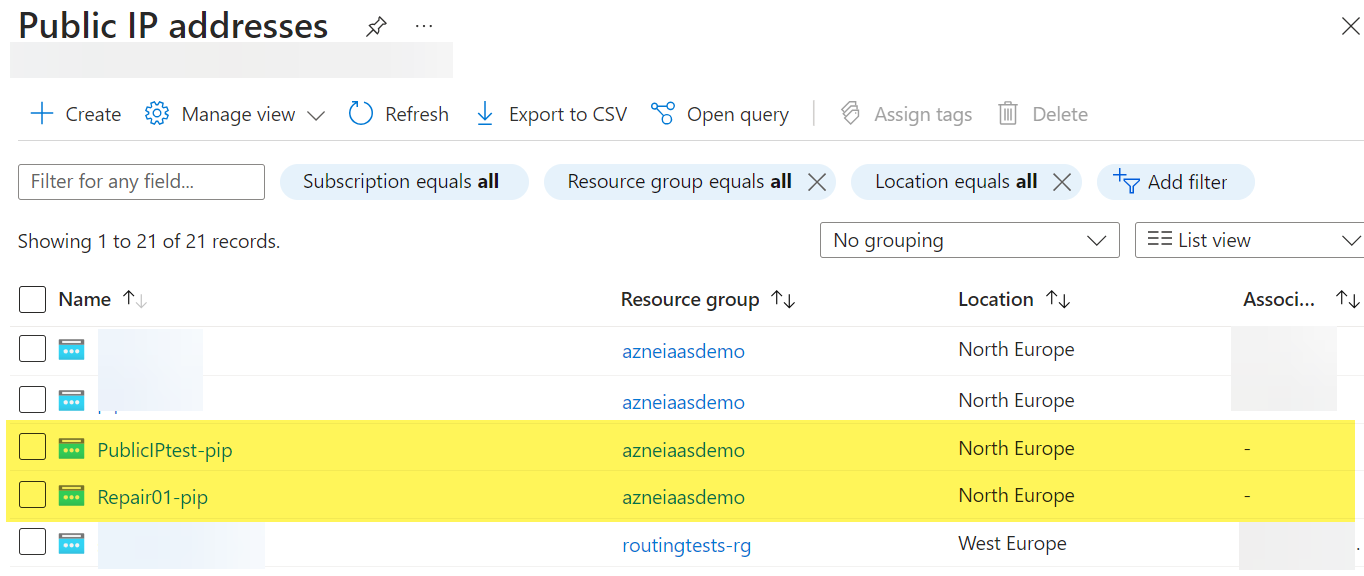Viewport: 1364px width, 576px height.
Task: Sort by the Location column header
Action: [x=1058, y=300]
